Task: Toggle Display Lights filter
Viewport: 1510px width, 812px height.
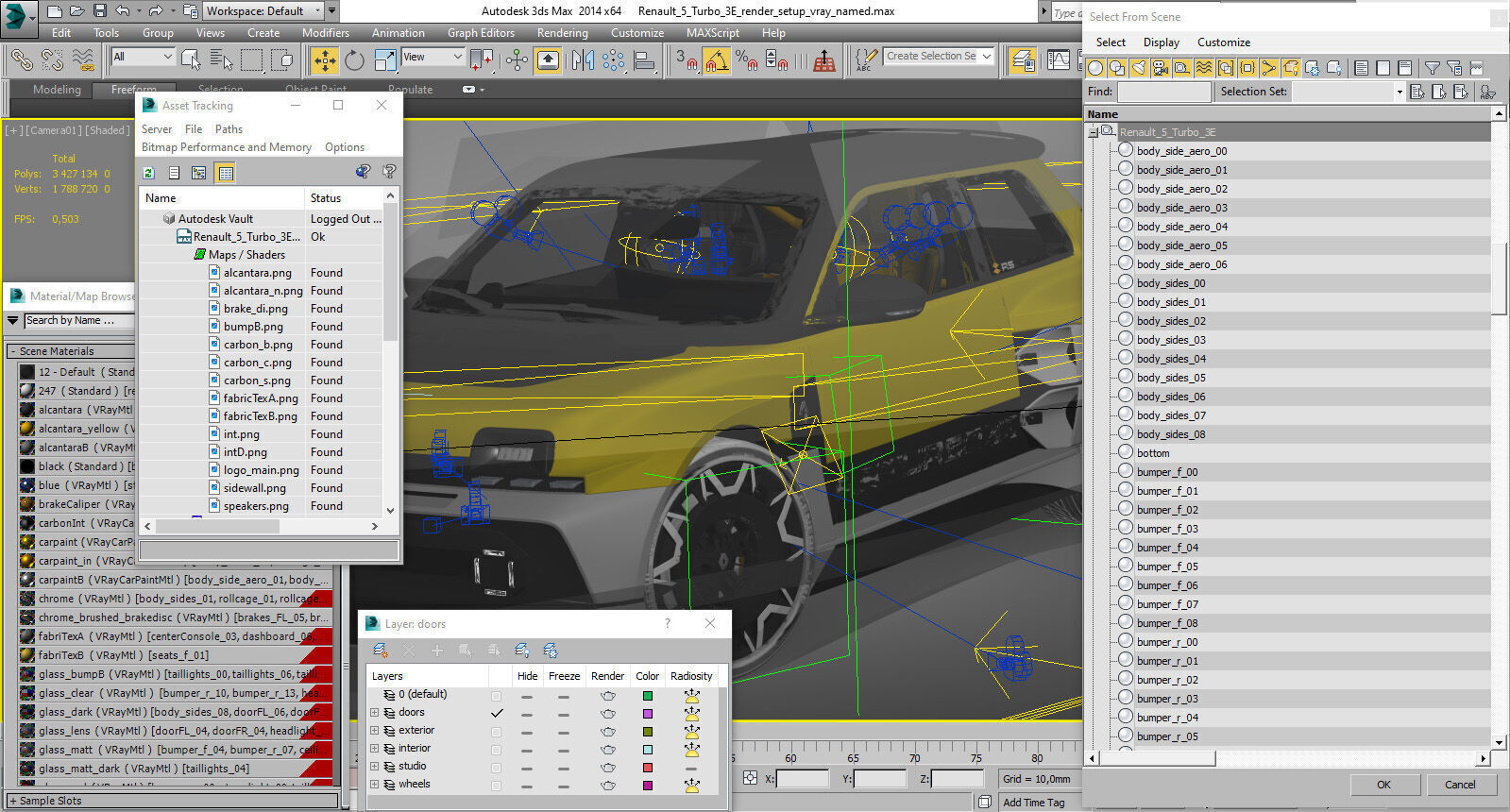Action: point(1139,68)
